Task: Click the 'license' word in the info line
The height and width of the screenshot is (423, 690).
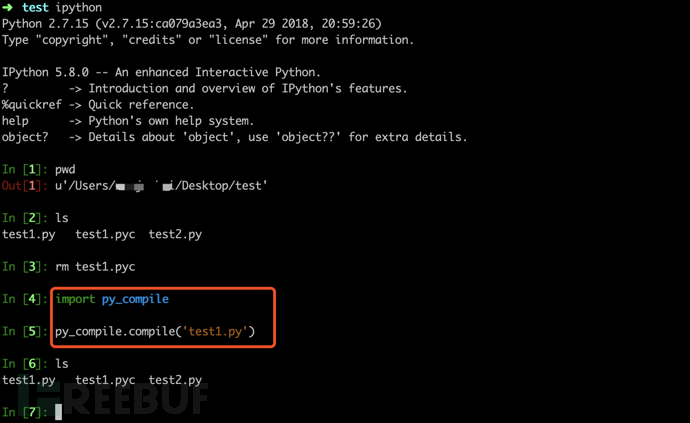Action: click(x=238, y=40)
